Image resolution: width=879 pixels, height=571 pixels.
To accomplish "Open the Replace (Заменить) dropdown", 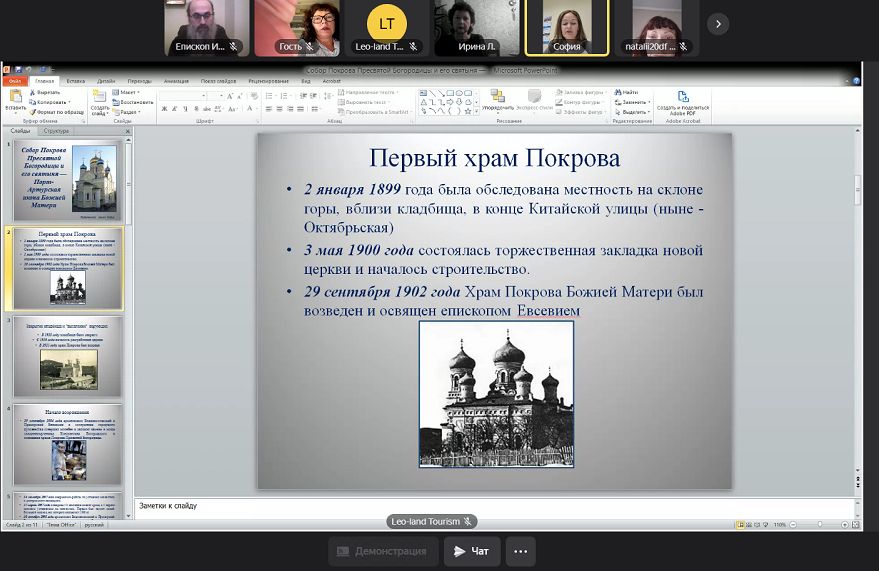I will 634,102.
